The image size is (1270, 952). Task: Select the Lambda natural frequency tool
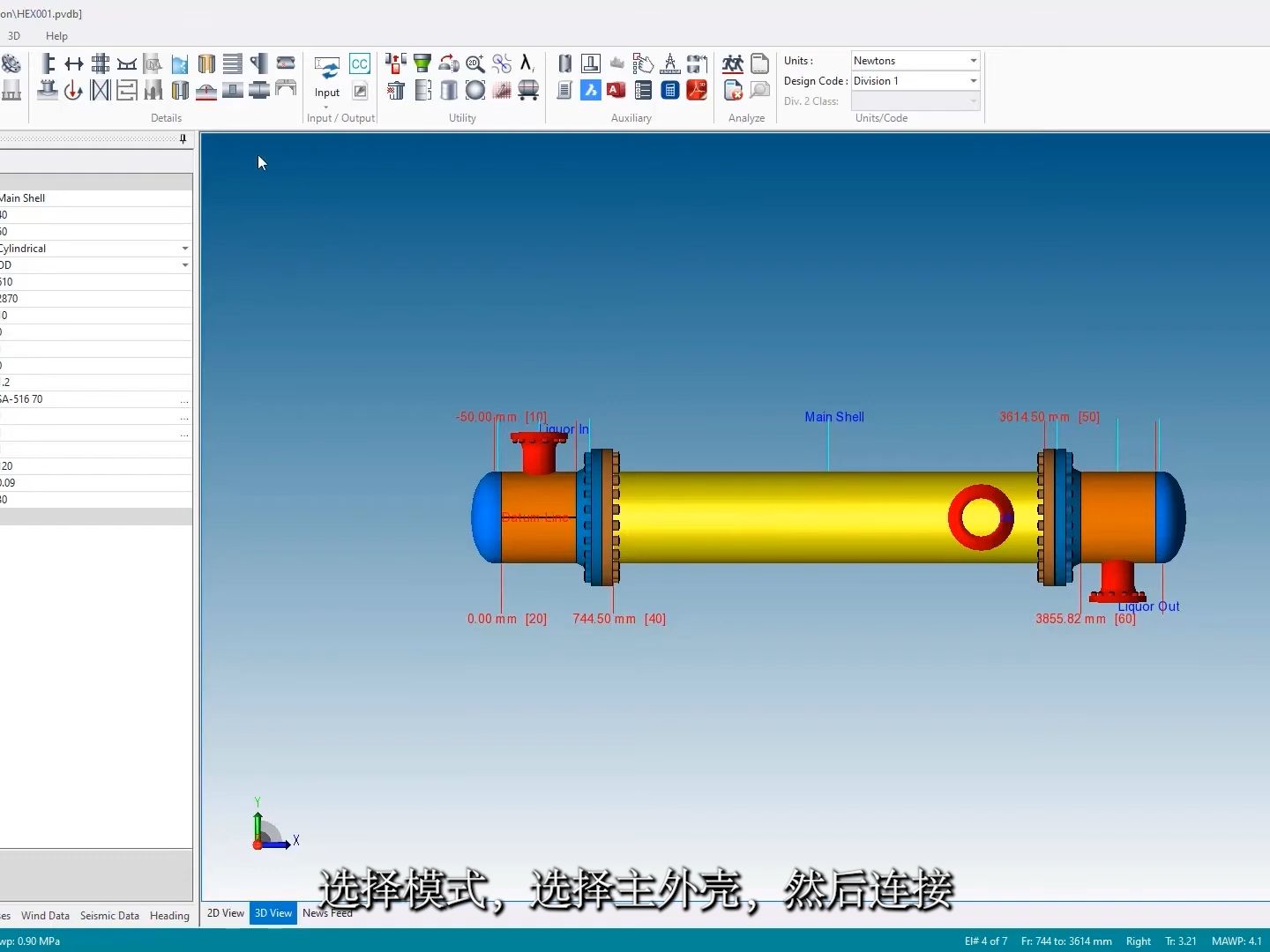527,63
